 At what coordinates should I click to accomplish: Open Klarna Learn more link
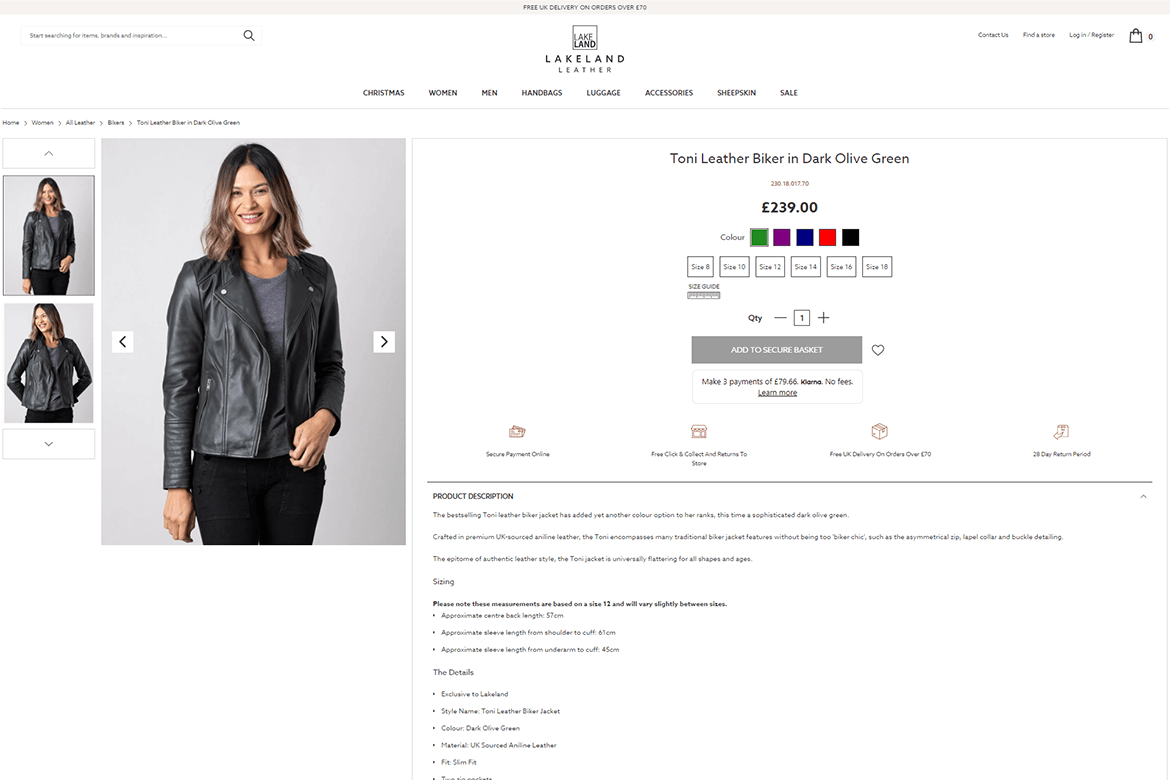pyautogui.click(x=778, y=393)
